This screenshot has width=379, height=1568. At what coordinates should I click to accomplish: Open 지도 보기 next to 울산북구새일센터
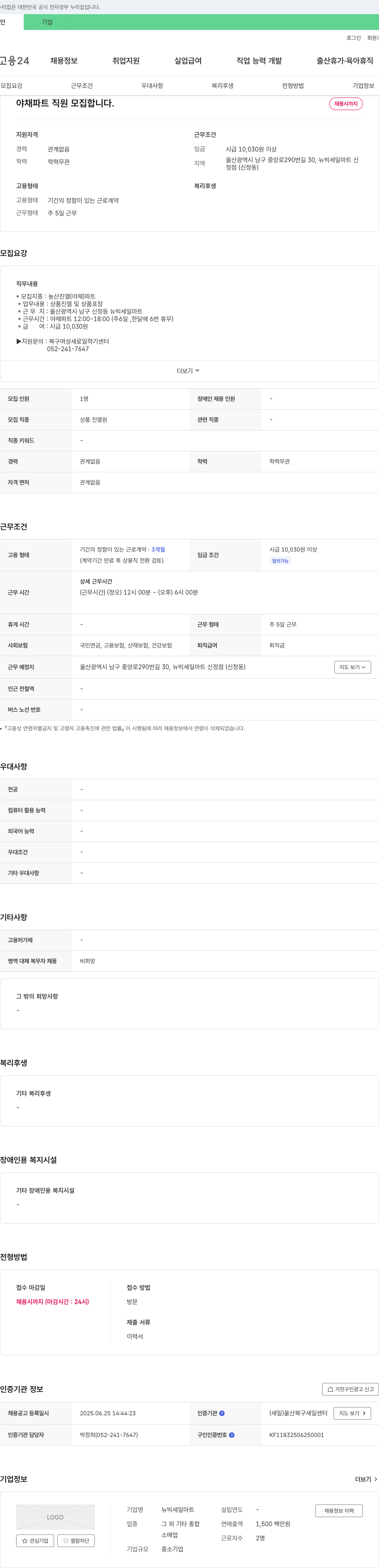[x=352, y=1413]
